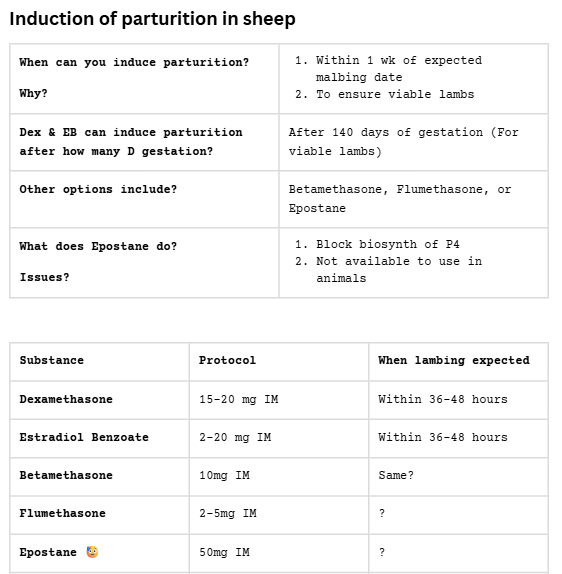Select the 'When can you induce parturition?' cell
Viewport: 562px width, 574px height.
pyautogui.click(x=144, y=78)
